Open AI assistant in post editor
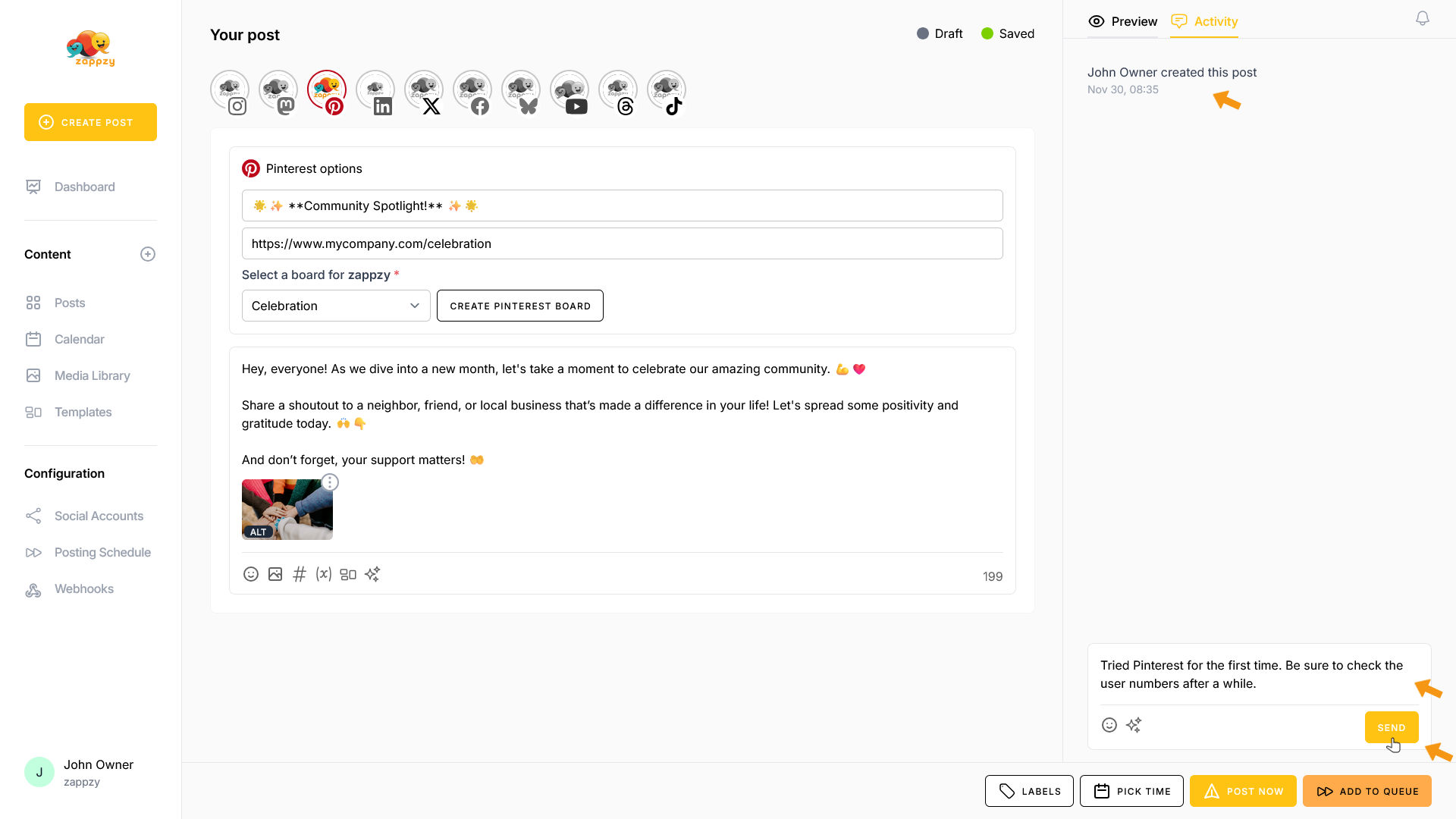 (x=372, y=574)
